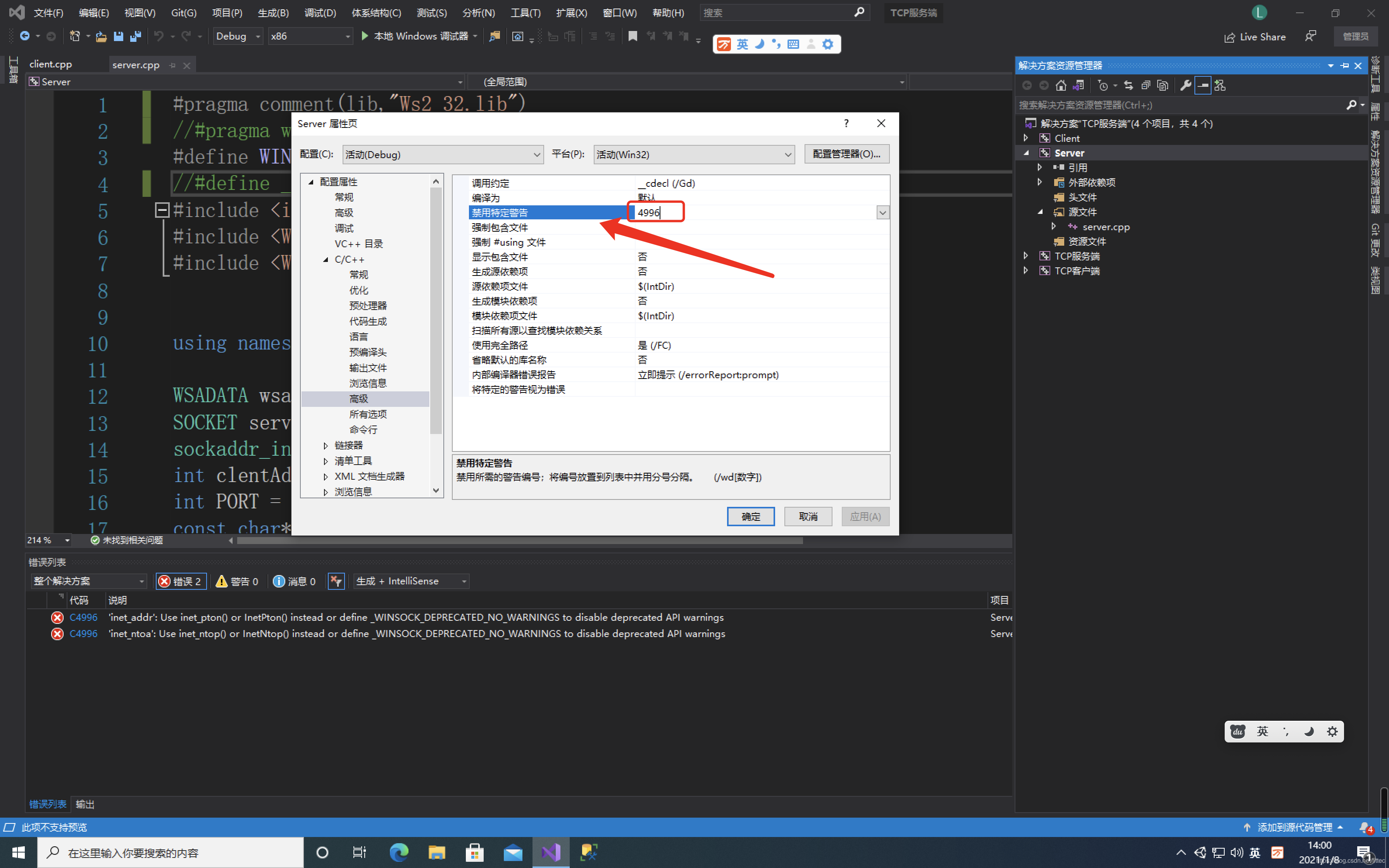
Task: Open Microsoft Edge from the taskbar
Action: coord(399,852)
